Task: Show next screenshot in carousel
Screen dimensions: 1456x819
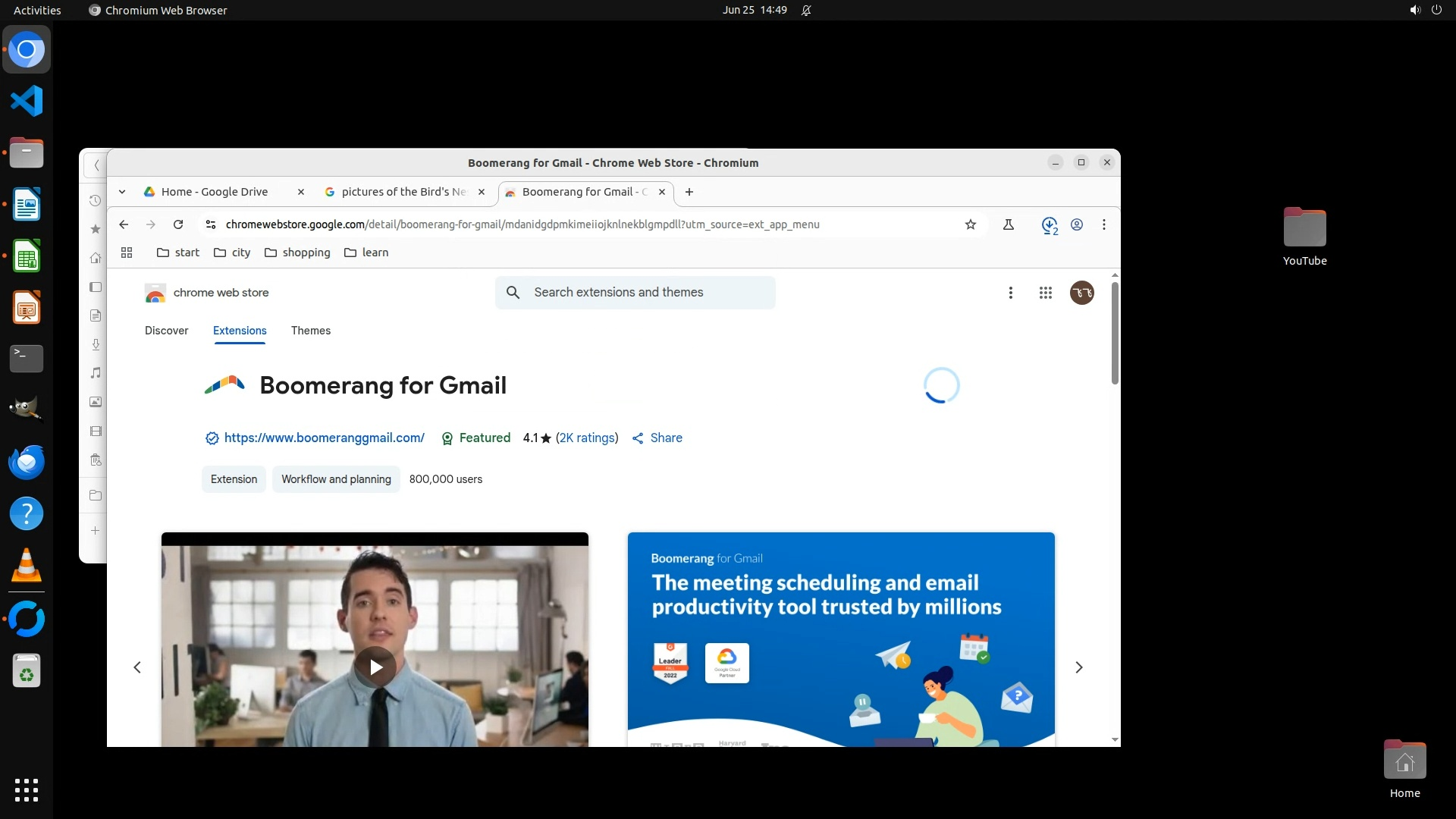Action: pyautogui.click(x=1078, y=667)
